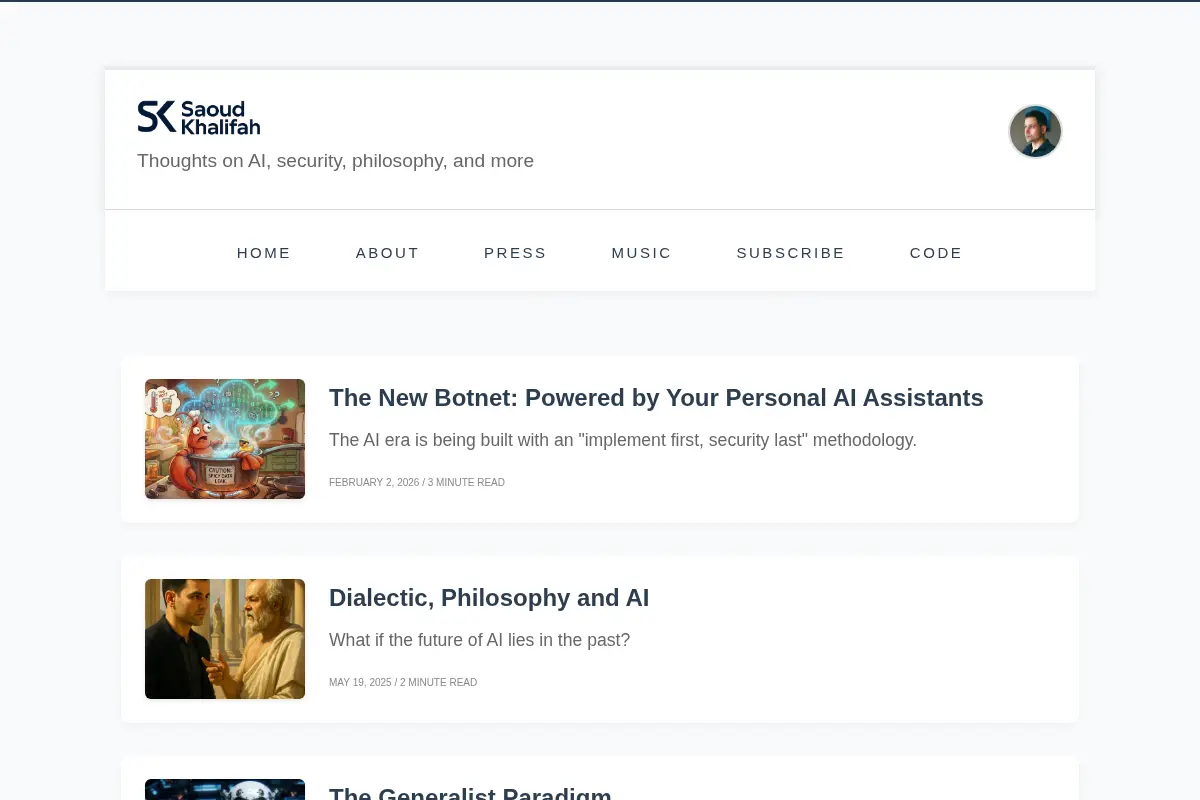Click the 'Thoughts on AI, security' tagline
The width and height of the screenshot is (1200, 800).
pos(335,161)
